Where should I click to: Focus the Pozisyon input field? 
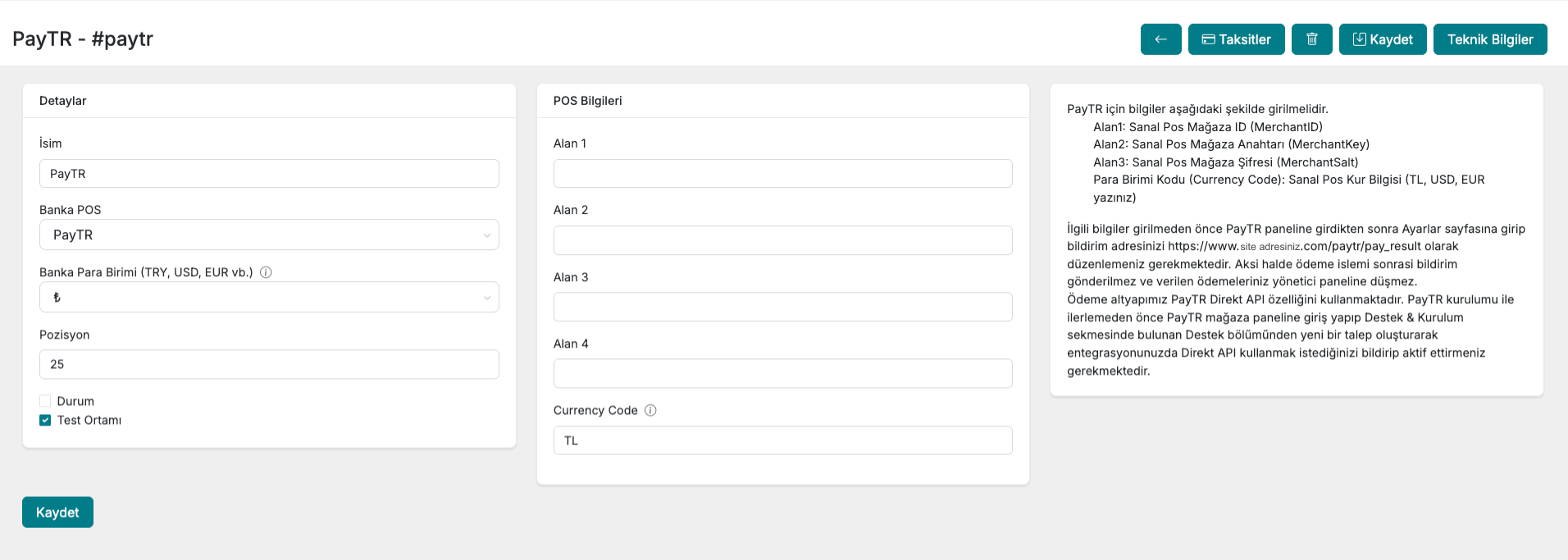click(269, 364)
